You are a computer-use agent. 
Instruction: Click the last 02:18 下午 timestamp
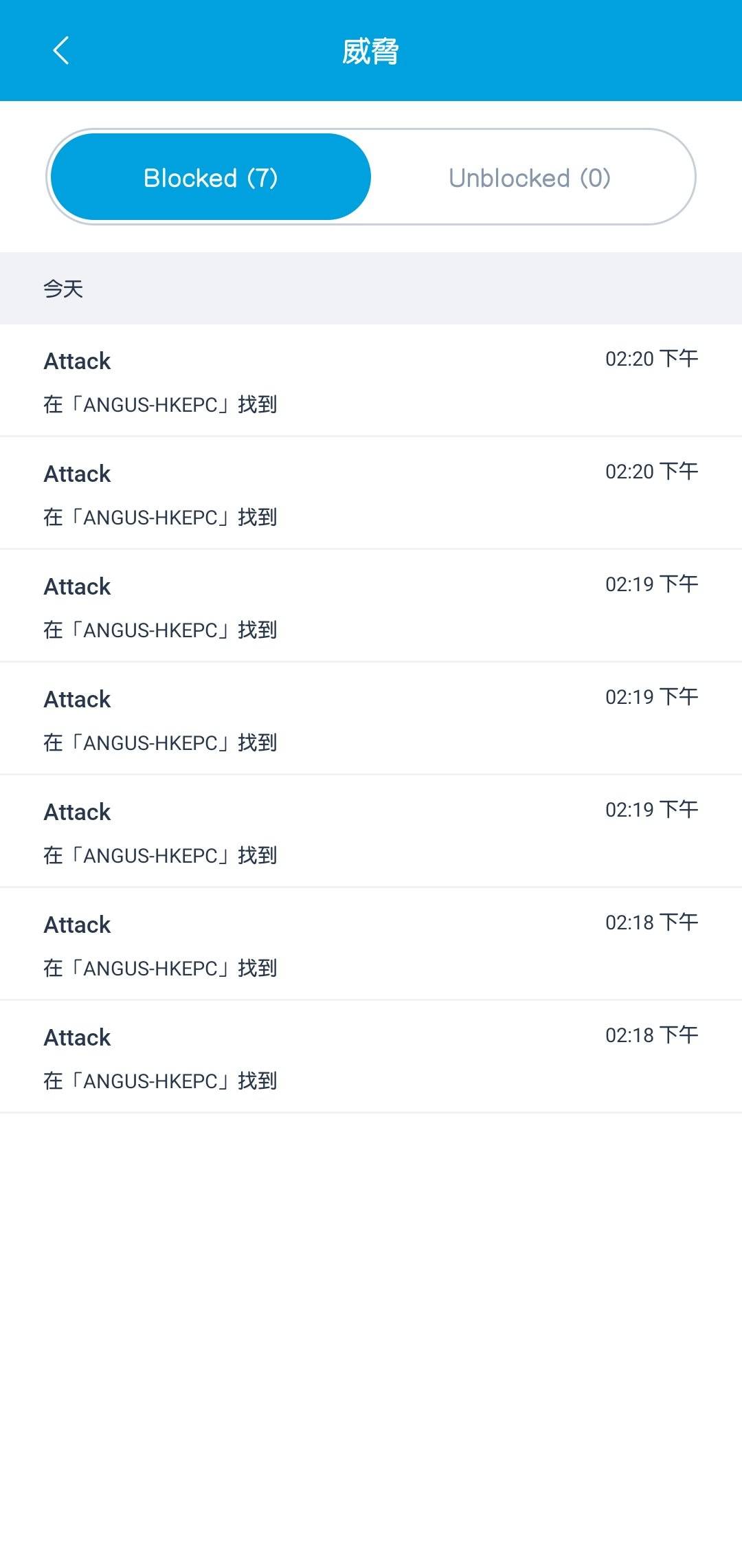(x=651, y=1035)
